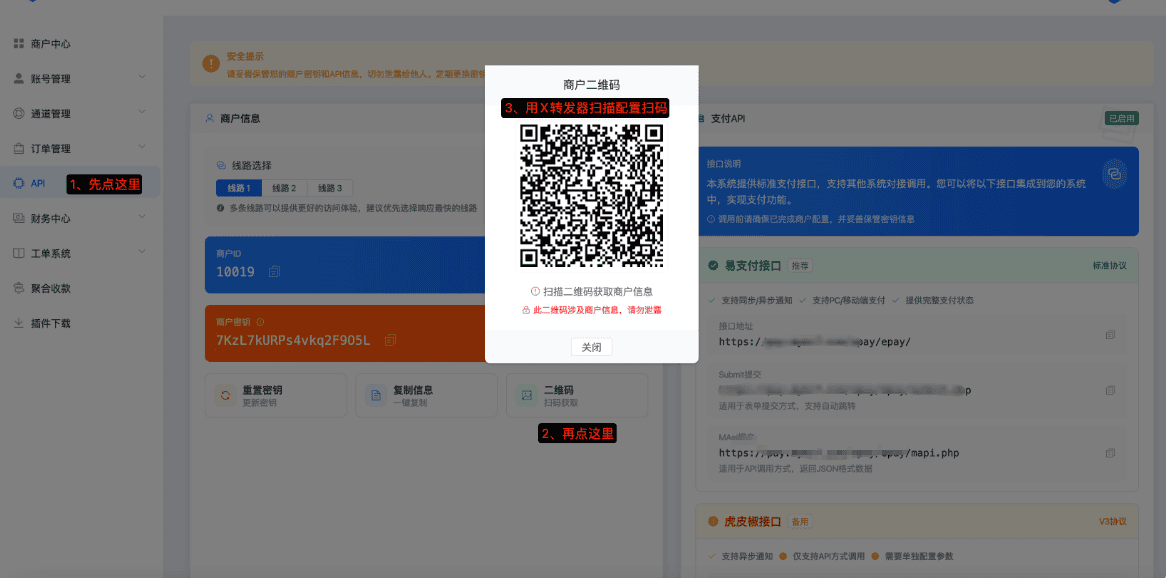This screenshot has height=578, width=1166.
Task: Click the 商户ID value 10019
Action: click(x=235, y=272)
